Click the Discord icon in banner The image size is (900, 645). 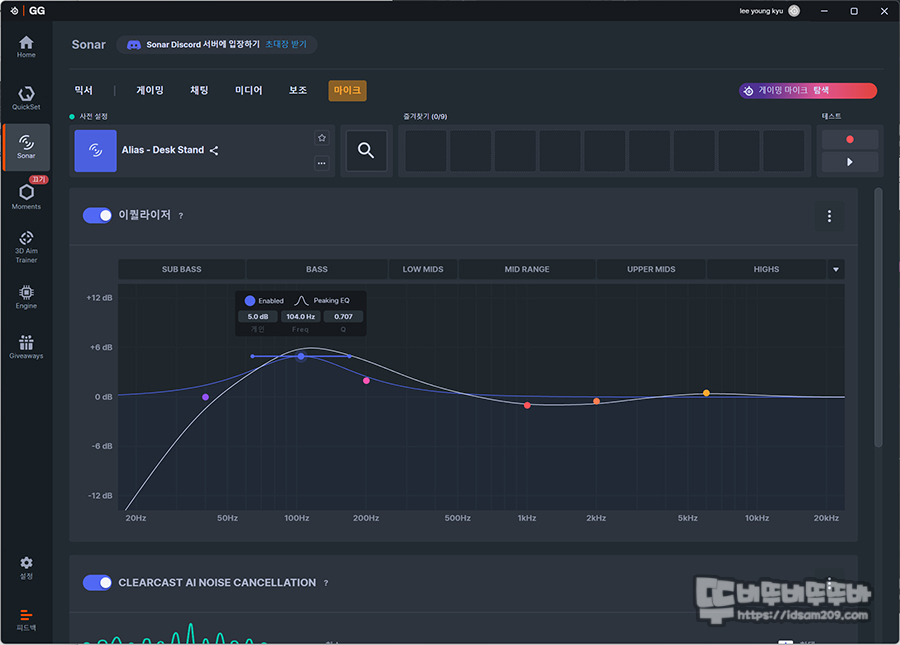coord(134,45)
